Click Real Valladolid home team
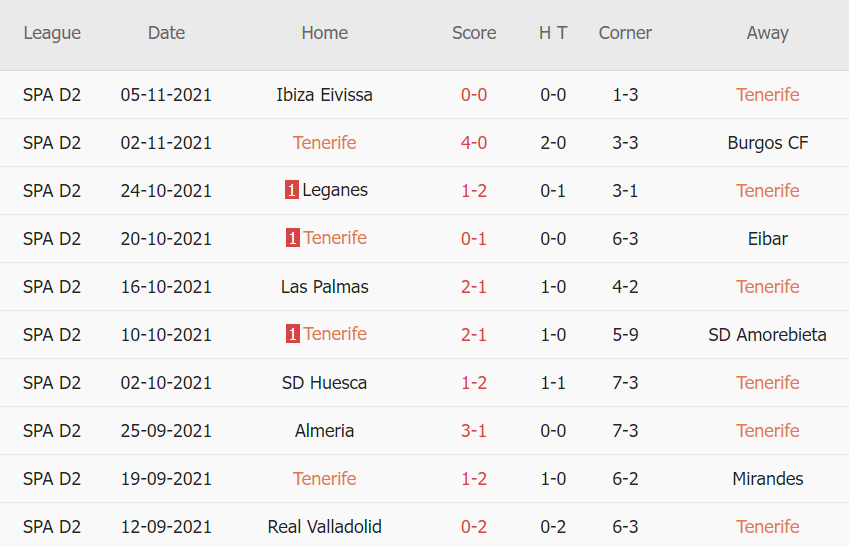The height and width of the screenshot is (547, 849). pos(324,527)
